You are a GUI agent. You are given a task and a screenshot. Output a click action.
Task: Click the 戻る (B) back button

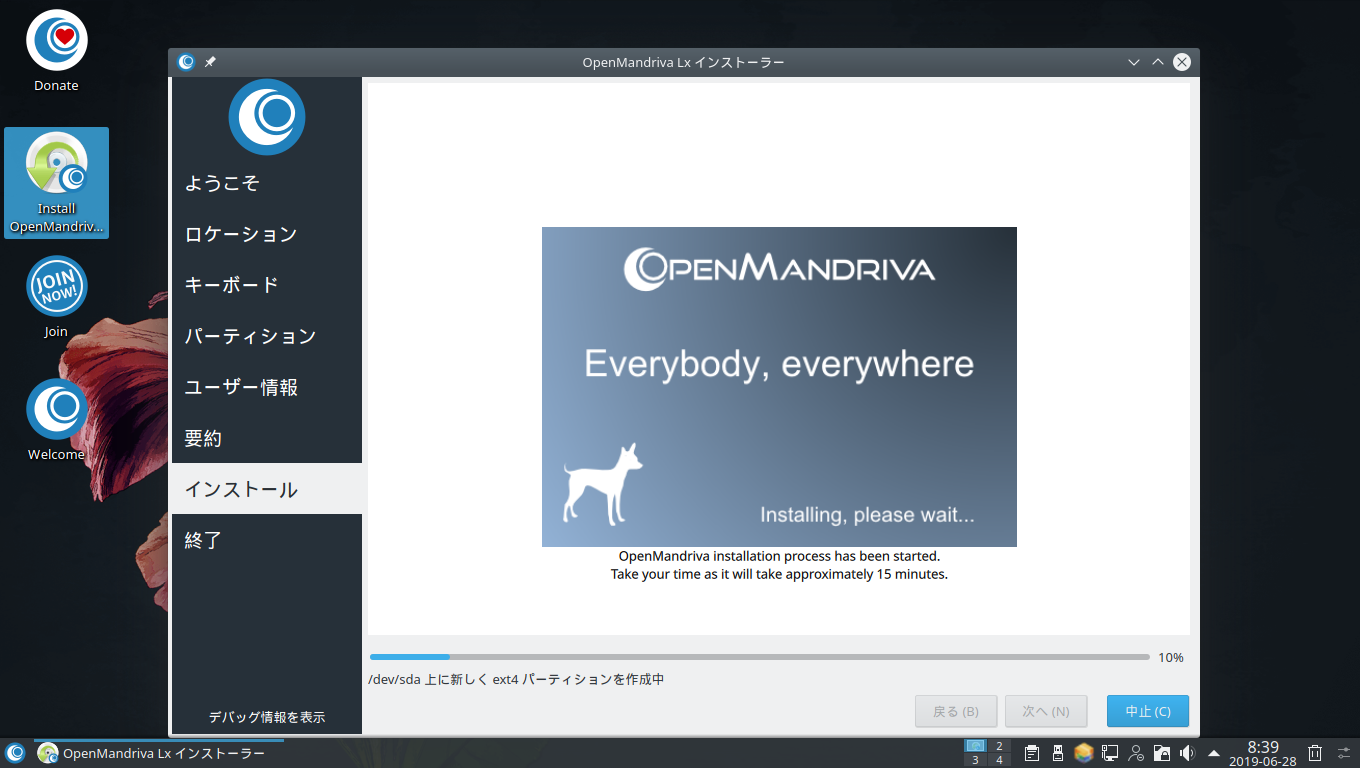click(x=955, y=711)
